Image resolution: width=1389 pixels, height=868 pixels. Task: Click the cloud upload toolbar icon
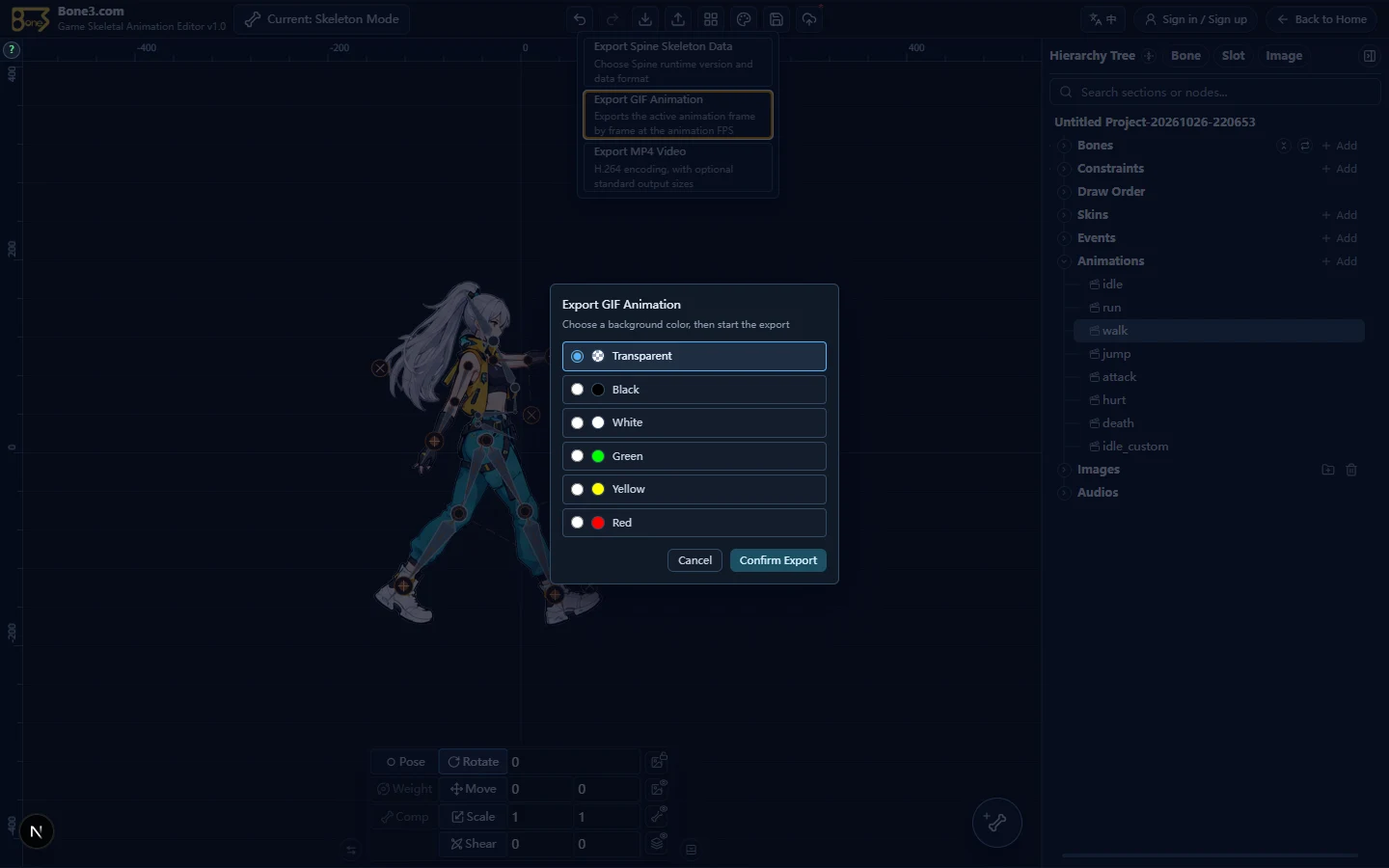809,19
